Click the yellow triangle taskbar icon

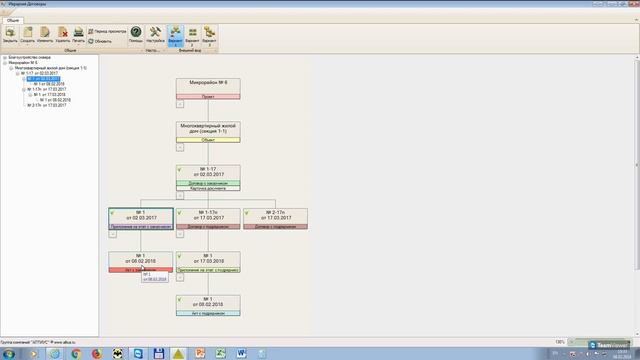coord(178,353)
